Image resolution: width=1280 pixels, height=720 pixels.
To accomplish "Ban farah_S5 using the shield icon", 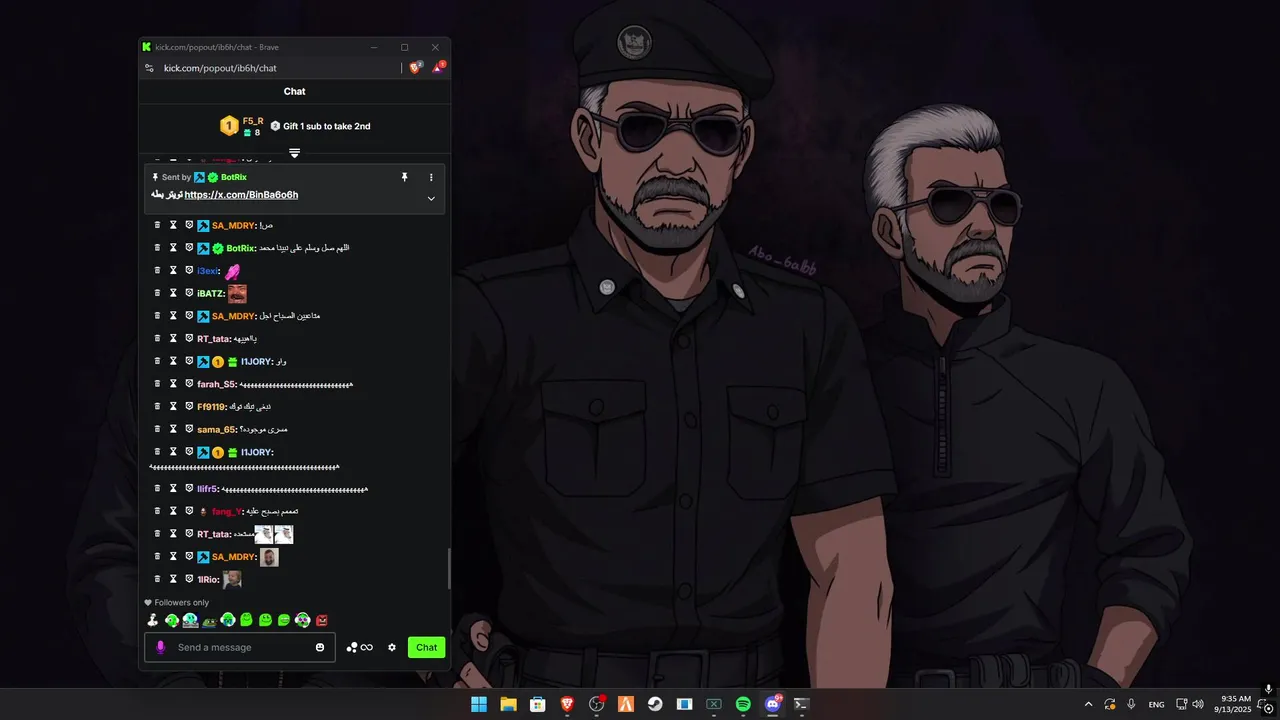I will coord(189,384).
